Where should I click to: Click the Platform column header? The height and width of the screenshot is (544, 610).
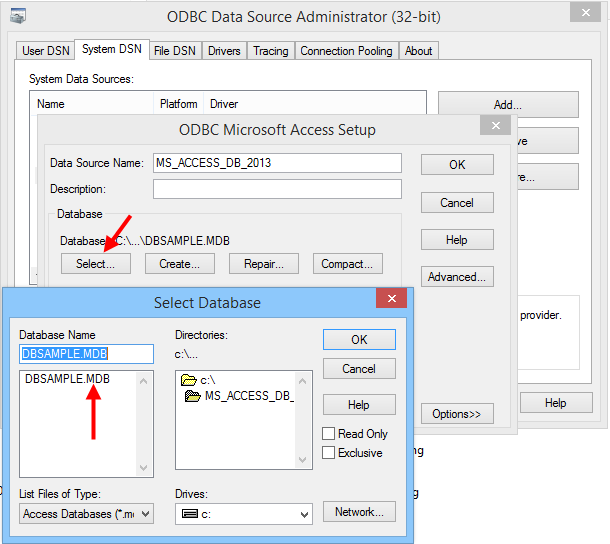click(179, 104)
